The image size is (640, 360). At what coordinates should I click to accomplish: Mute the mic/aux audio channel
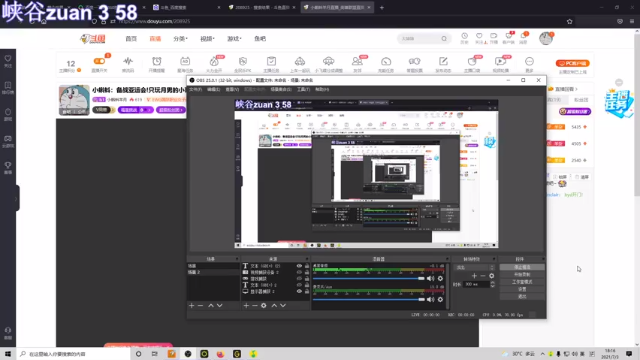(x=430, y=300)
